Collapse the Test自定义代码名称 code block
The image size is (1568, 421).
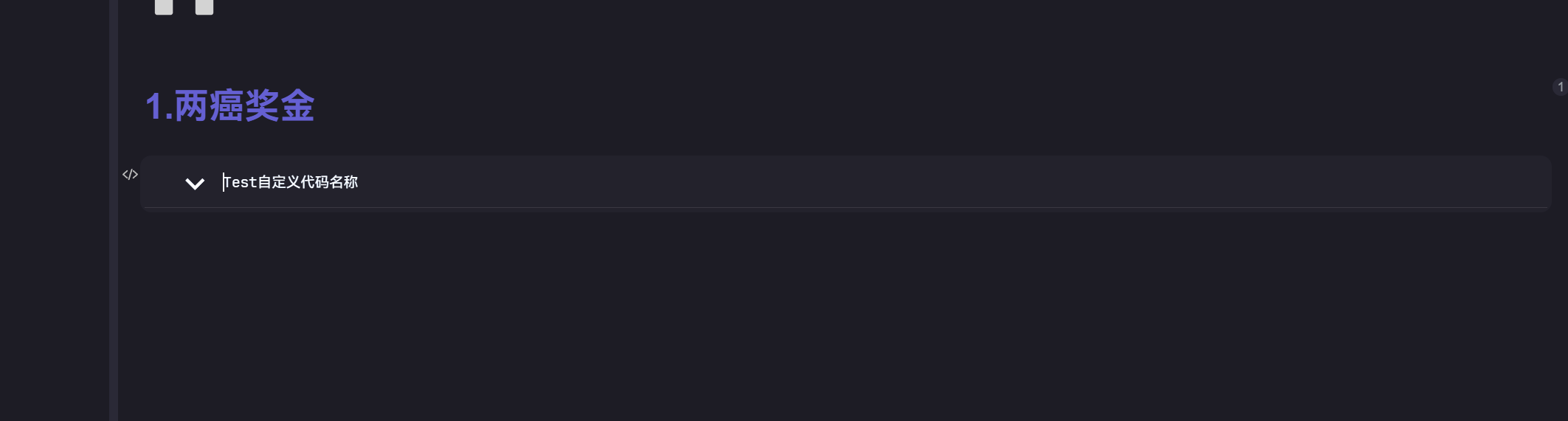click(195, 184)
